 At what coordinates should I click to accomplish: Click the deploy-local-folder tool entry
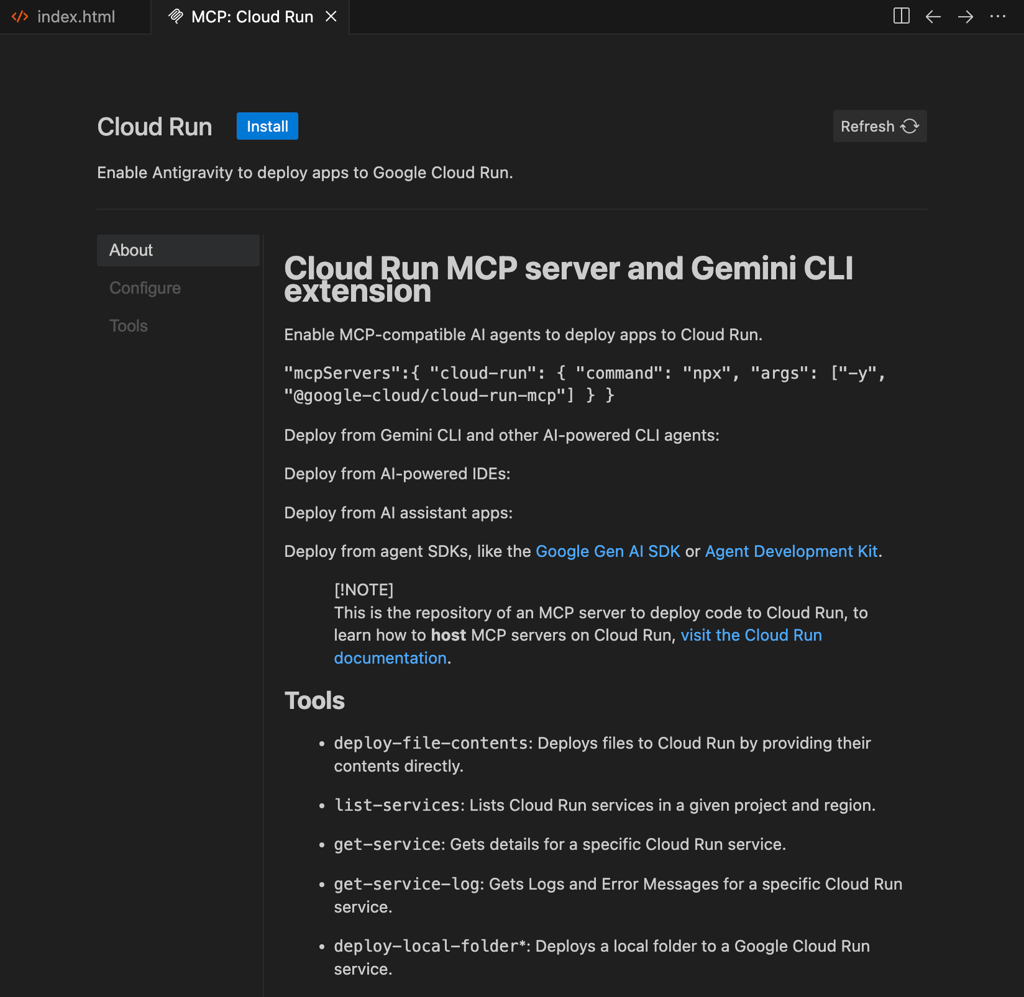[601, 957]
